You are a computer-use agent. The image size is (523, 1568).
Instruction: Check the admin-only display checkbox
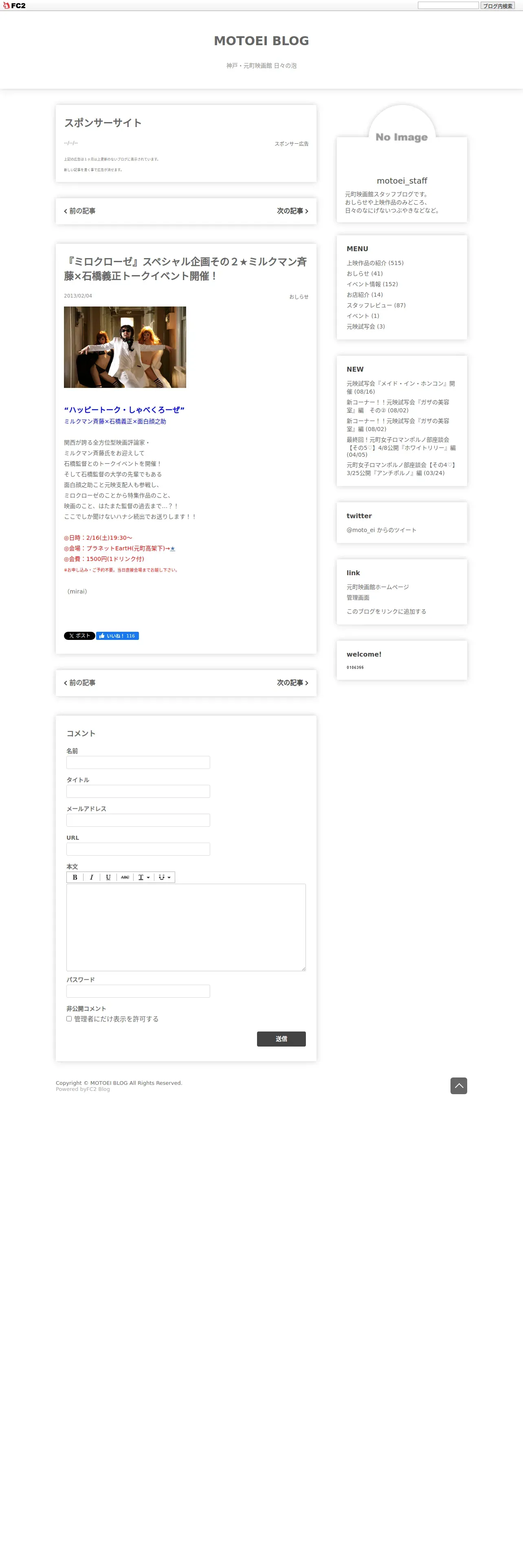[69, 1018]
